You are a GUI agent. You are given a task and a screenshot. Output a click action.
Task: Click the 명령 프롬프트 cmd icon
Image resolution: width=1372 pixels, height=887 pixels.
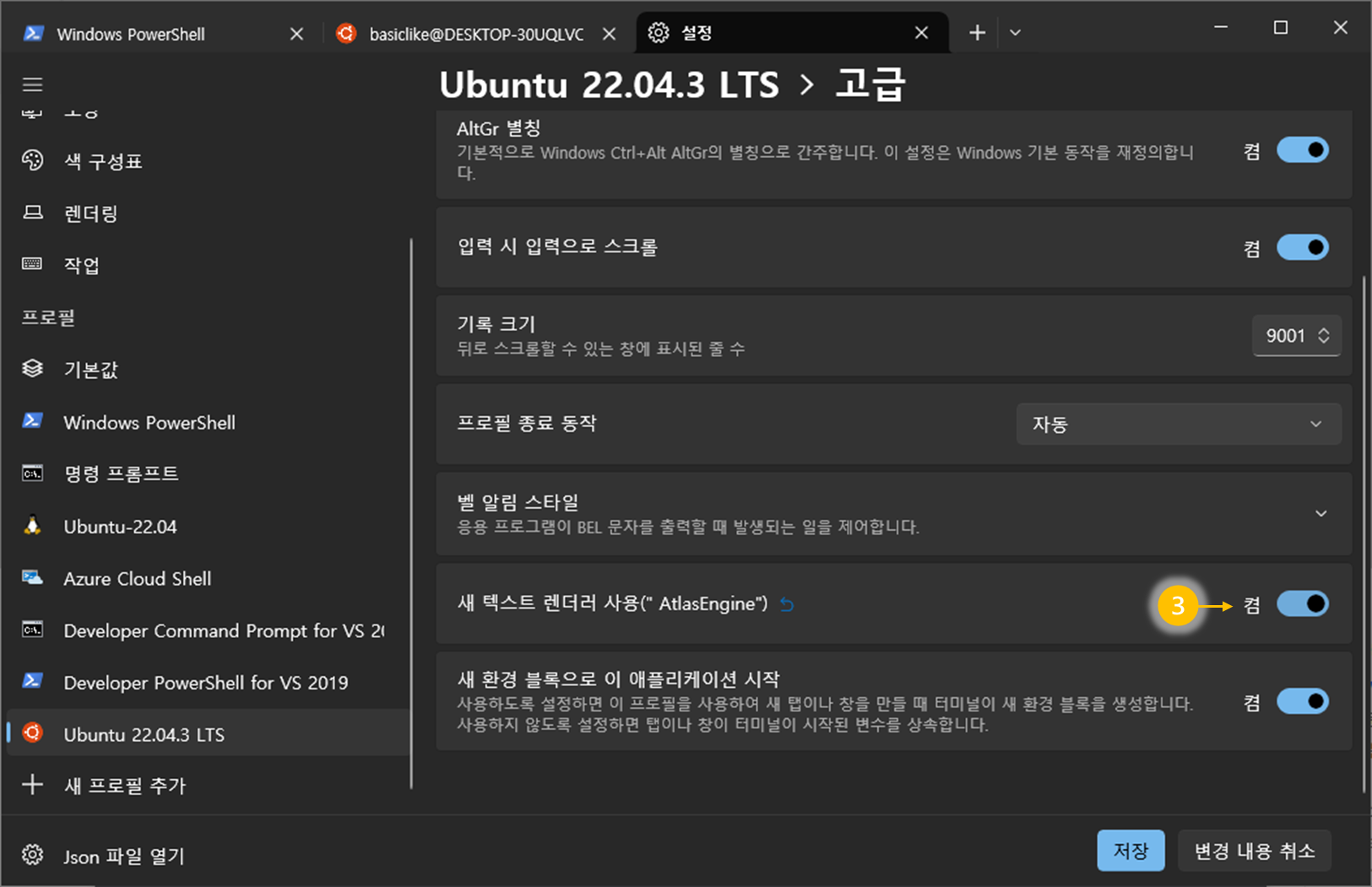point(32,473)
